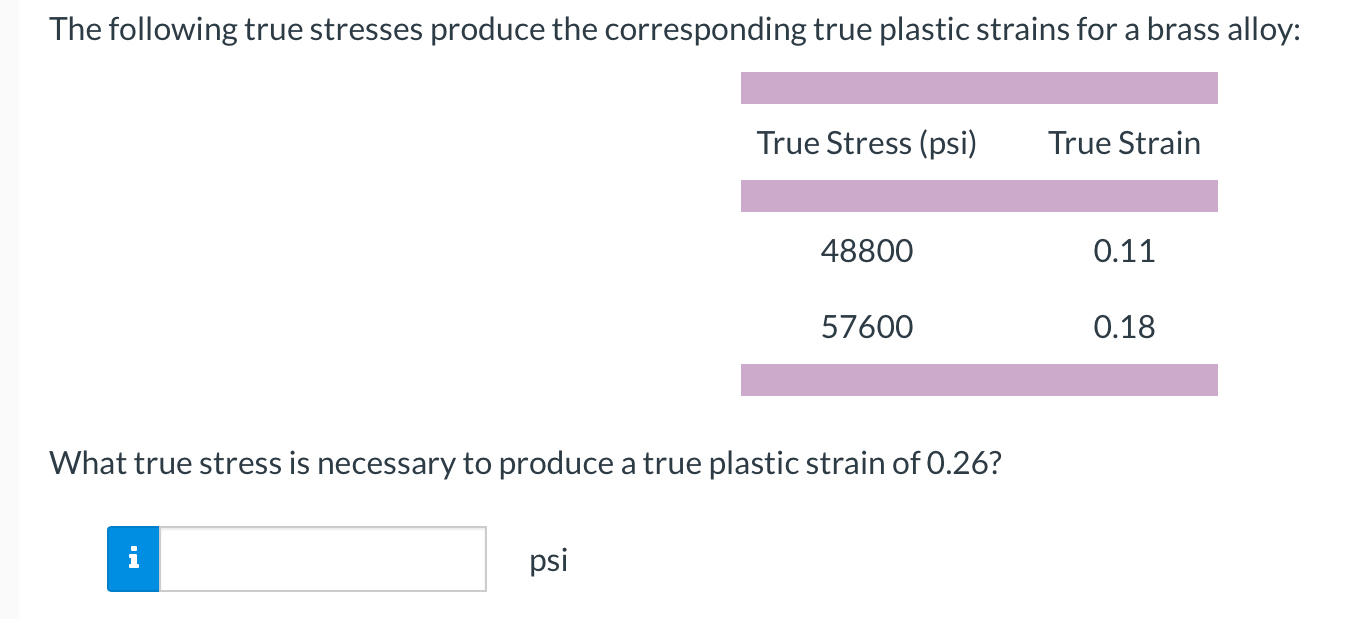Click the bottom purple table banner
Viewport: 1353px width, 619px height.
(x=979, y=380)
